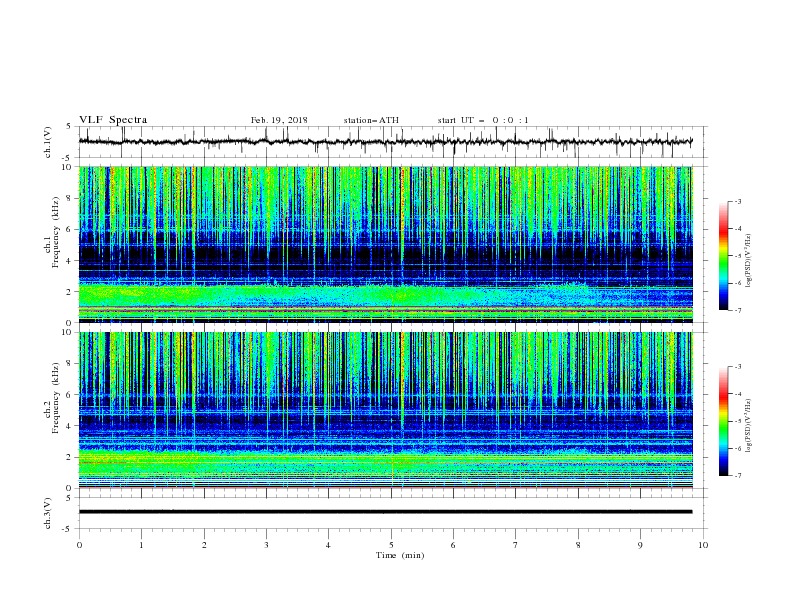Image resolution: width=792 pixels, height=612 pixels.
Task: Click tick label "1" on the time axis
Action: [x=141, y=545]
